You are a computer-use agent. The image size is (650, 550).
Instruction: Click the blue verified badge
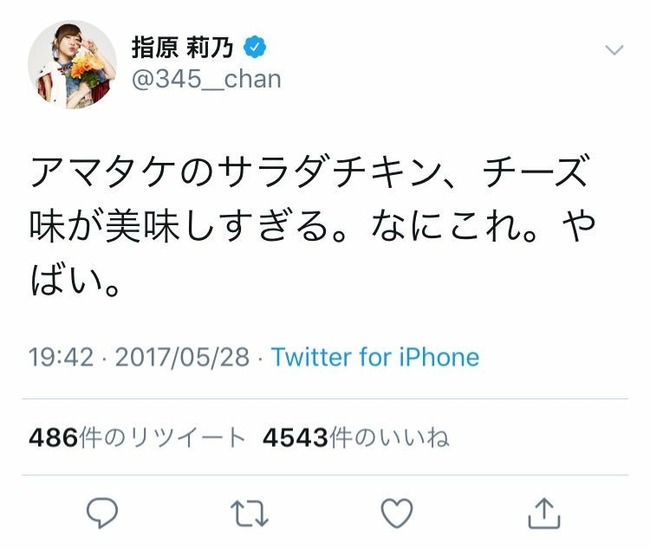point(255,47)
